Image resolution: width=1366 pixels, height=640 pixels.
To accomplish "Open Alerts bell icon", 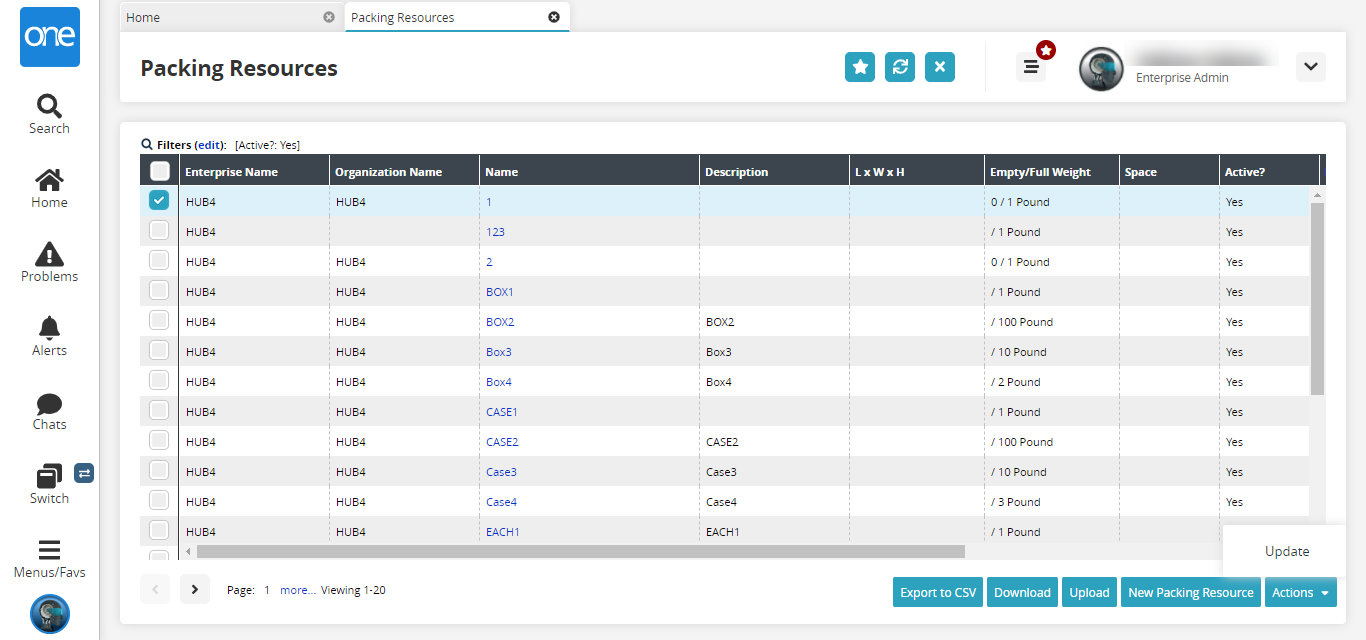I will 49,328.
